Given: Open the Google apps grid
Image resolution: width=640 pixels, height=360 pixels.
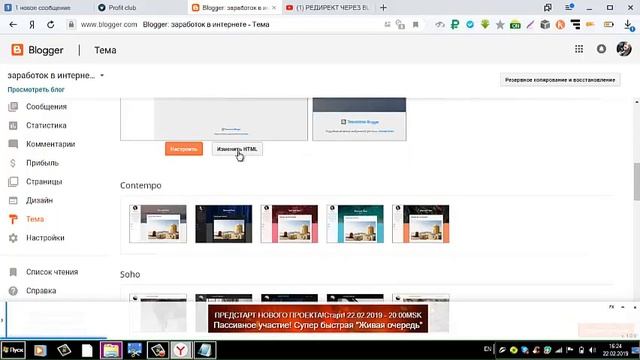Looking at the screenshot, I should coord(579,49).
